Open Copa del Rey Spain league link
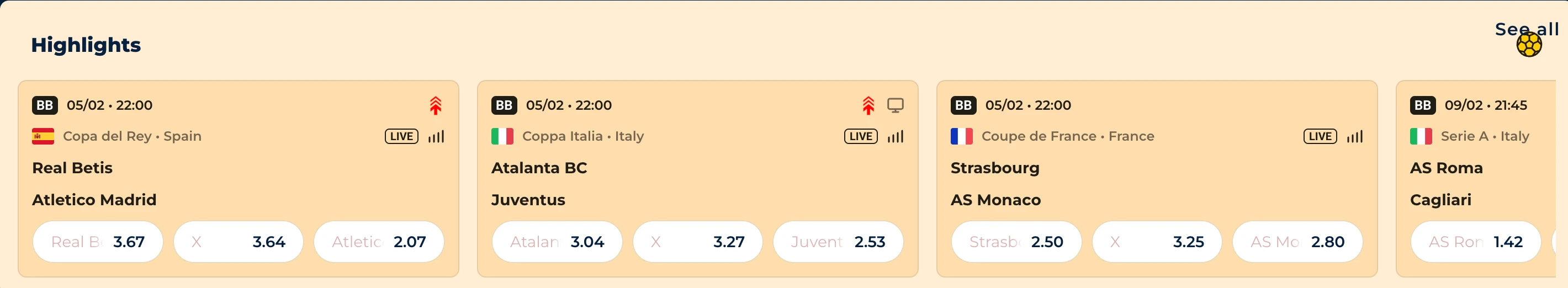The height and width of the screenshot is (288, 1568). (132, 136)
